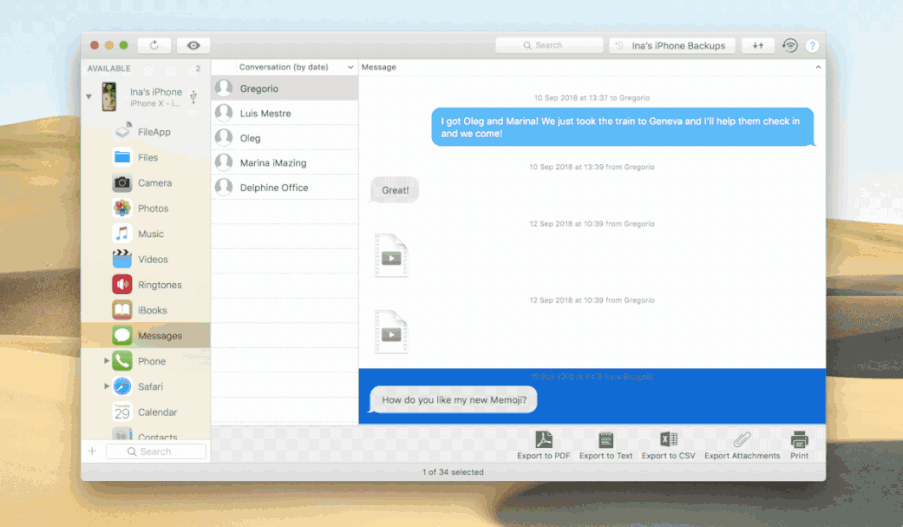The image size is (903, 527).
Task: Open Ina's iPhone Backups button
Action: coord(672,46)
